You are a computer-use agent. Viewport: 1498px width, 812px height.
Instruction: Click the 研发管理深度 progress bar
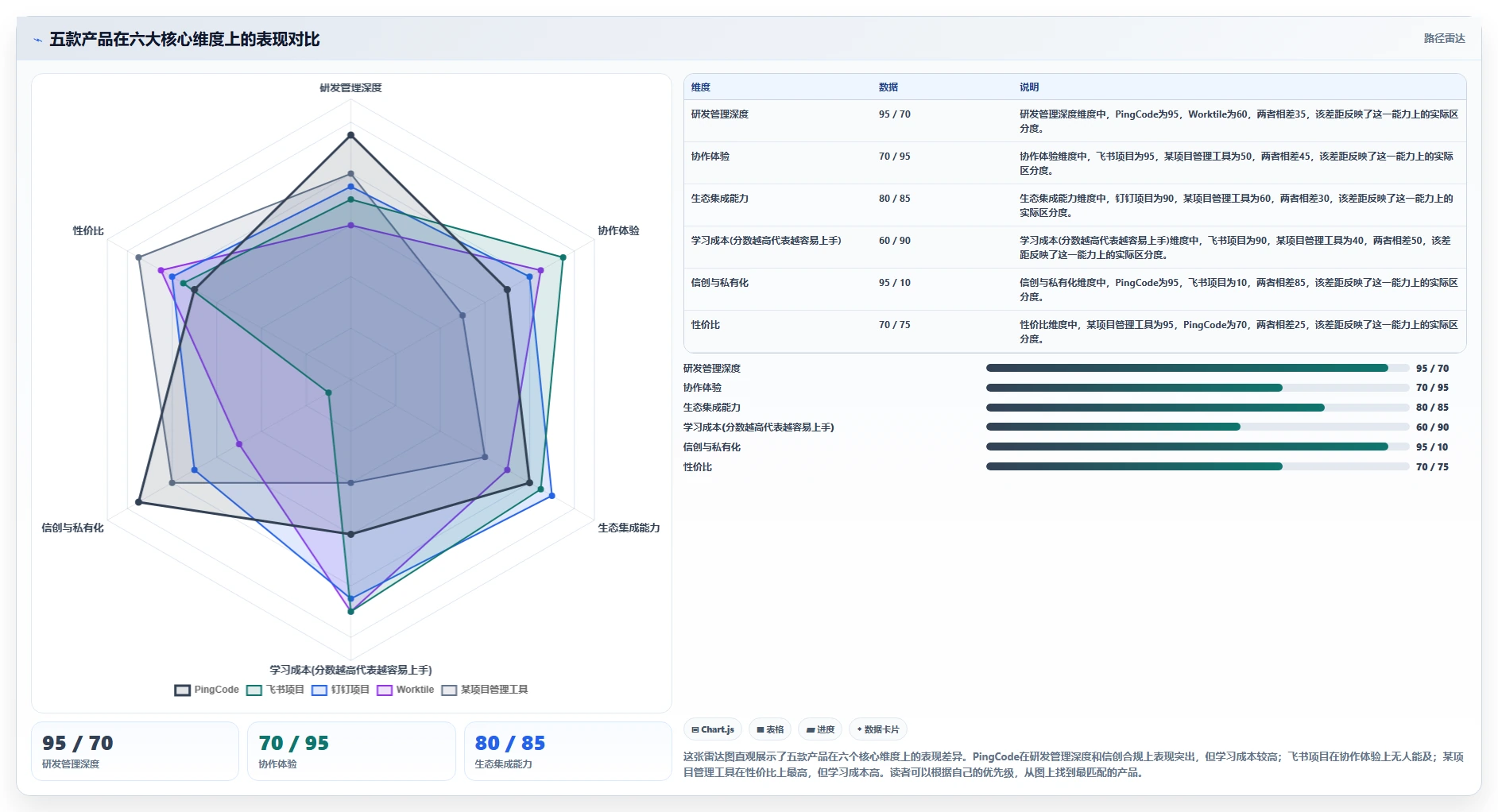pyautogui.click(x=1198, y=368)
